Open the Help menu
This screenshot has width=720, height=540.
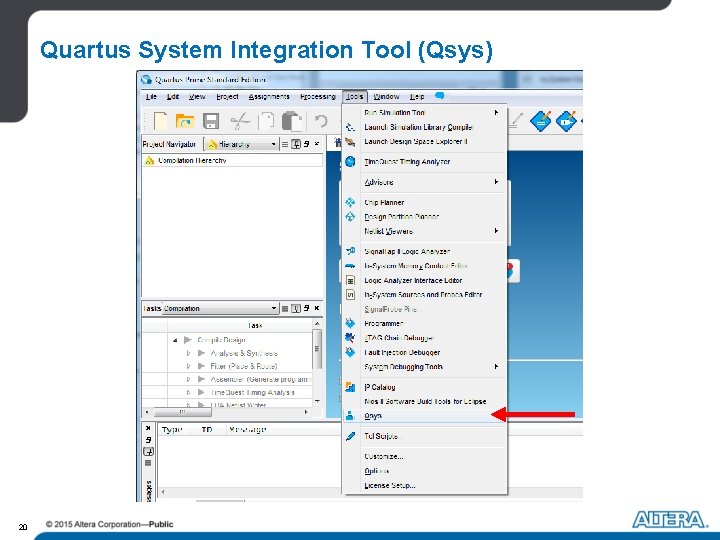point(417,96)
